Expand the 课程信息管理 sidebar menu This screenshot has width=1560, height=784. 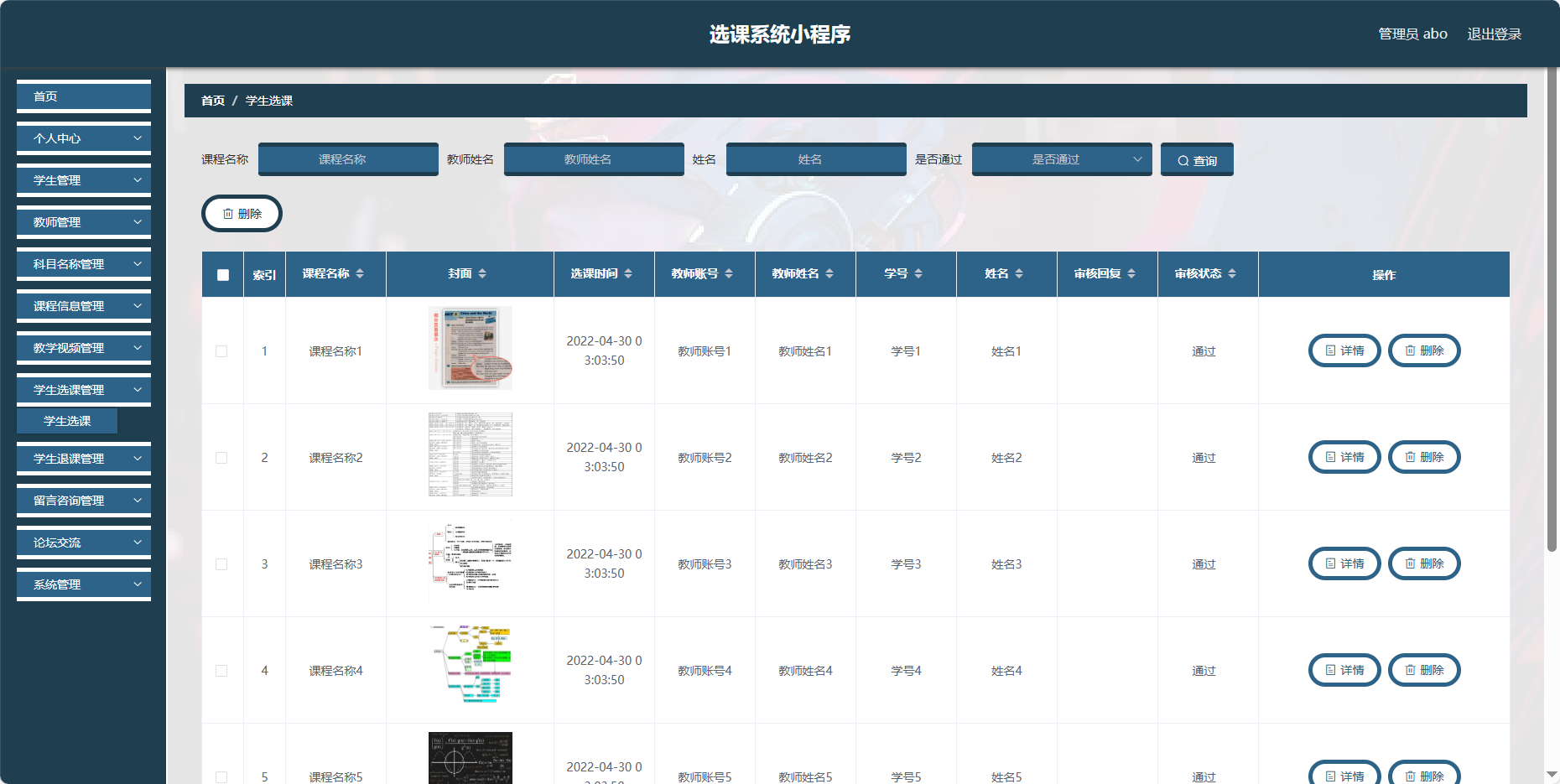[x=84, y=306]
